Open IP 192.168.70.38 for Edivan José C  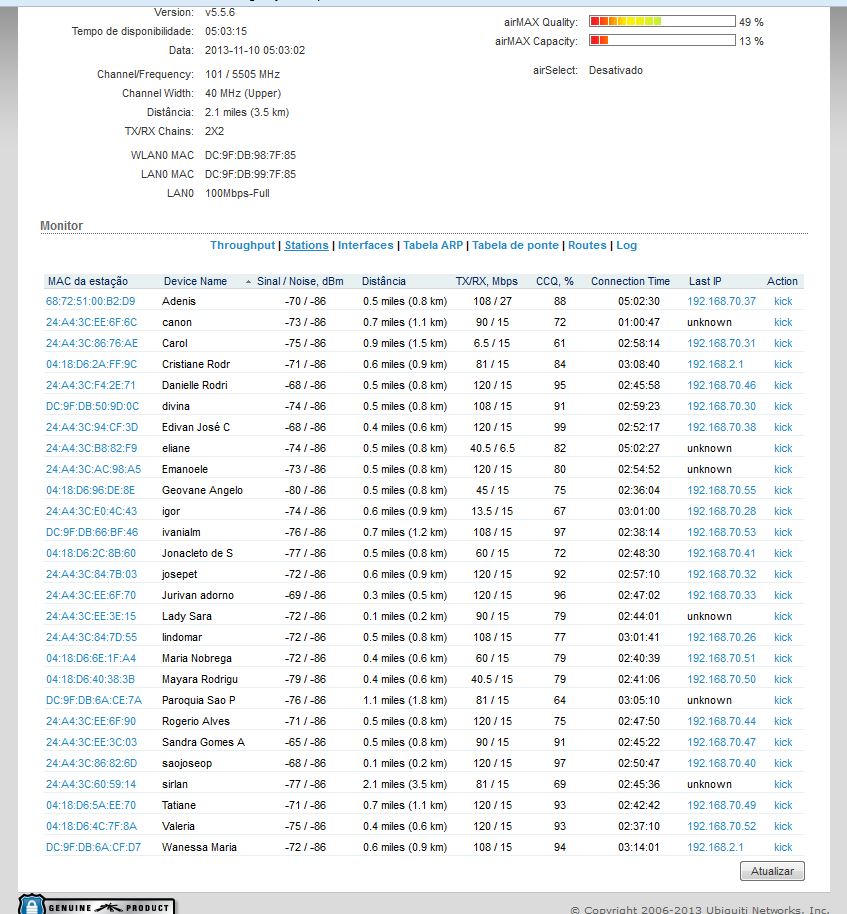click(x=721, y=427)
